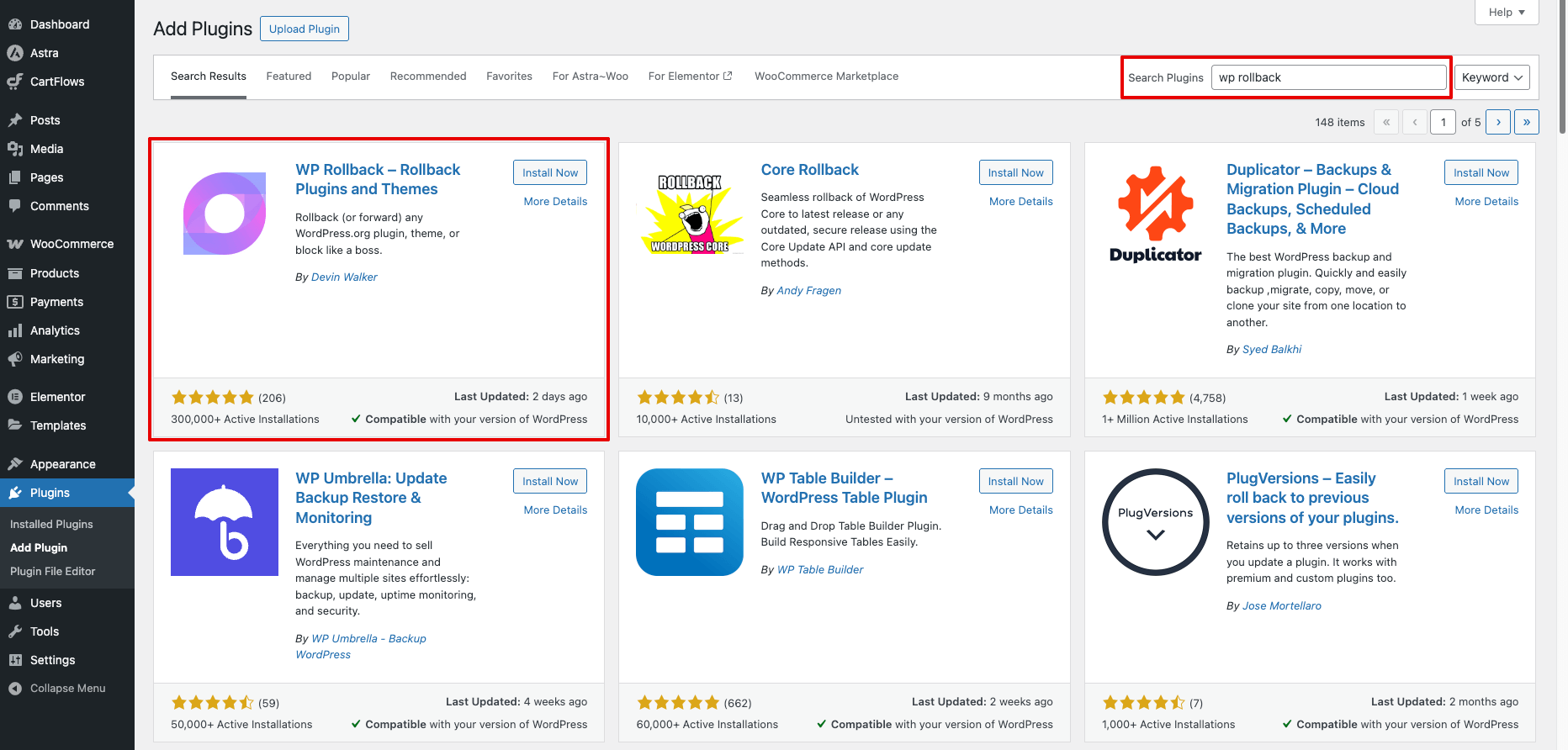Click the Analytics bar chart icon

coord(15,330)
